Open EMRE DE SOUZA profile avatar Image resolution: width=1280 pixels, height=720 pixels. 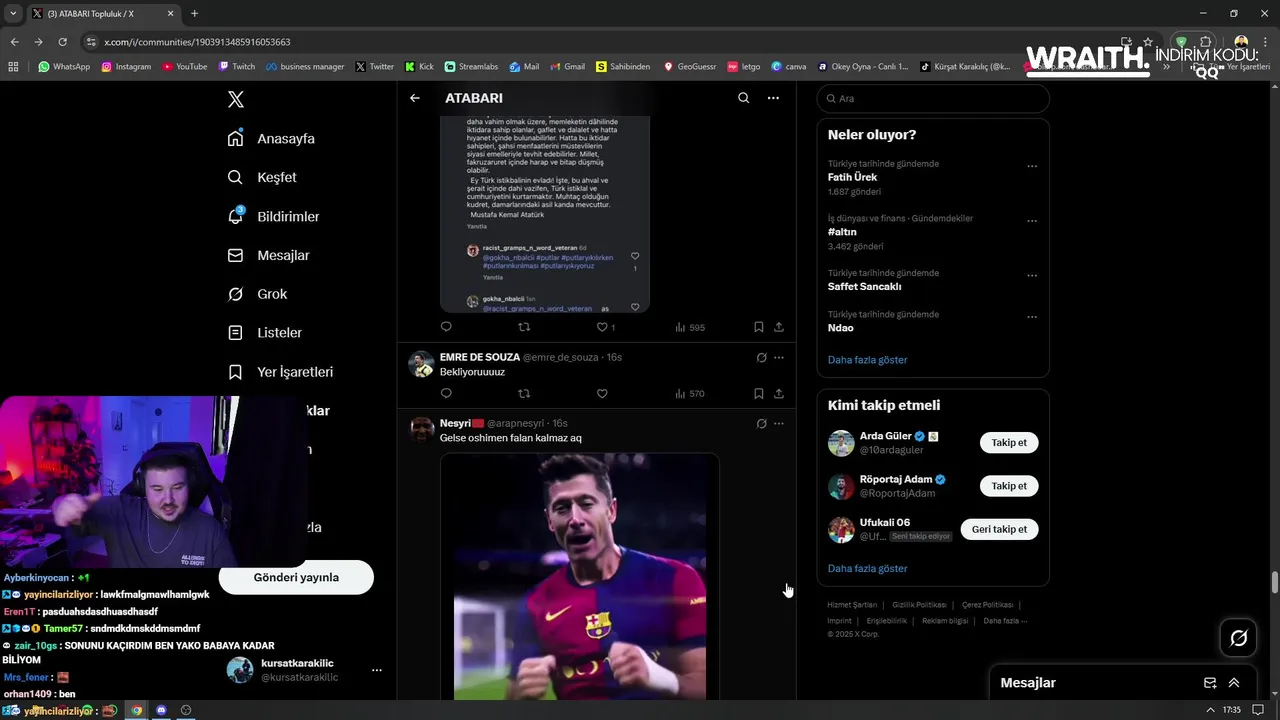[x=421, y=364]
